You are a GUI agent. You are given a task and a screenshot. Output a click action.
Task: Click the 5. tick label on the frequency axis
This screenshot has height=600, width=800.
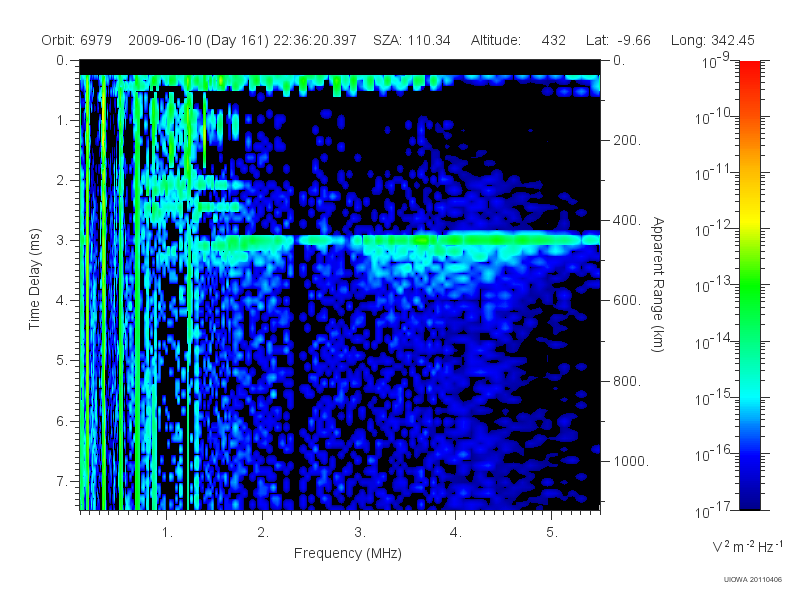(552, 533)
